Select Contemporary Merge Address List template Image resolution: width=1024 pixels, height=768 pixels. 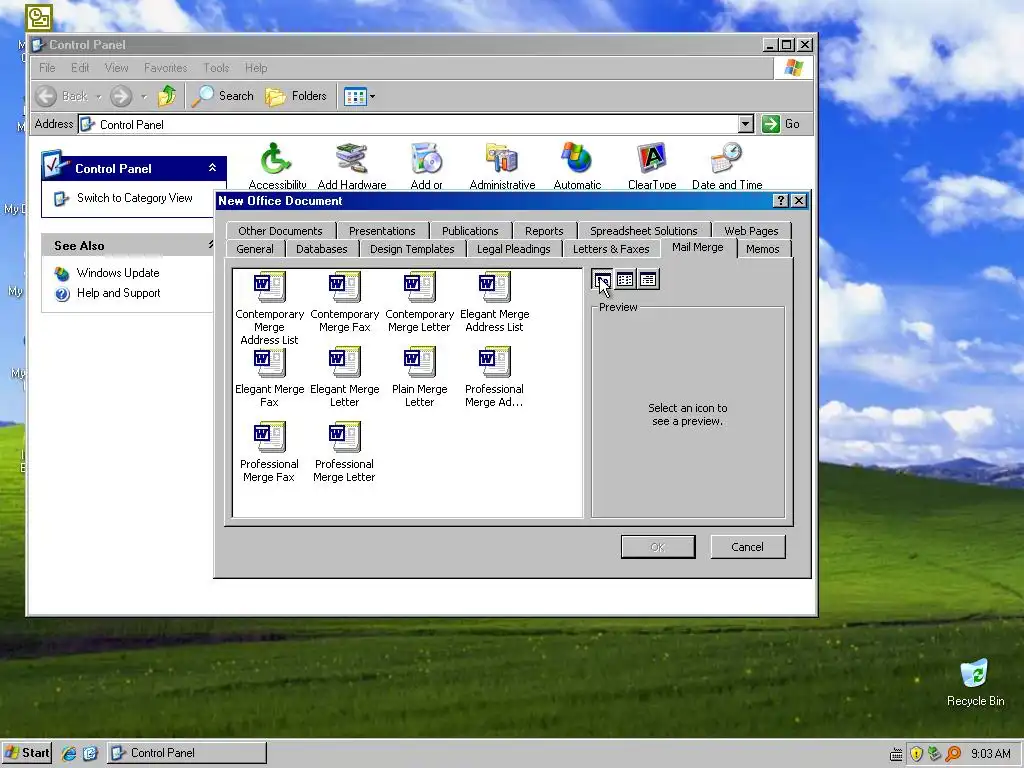269,308
